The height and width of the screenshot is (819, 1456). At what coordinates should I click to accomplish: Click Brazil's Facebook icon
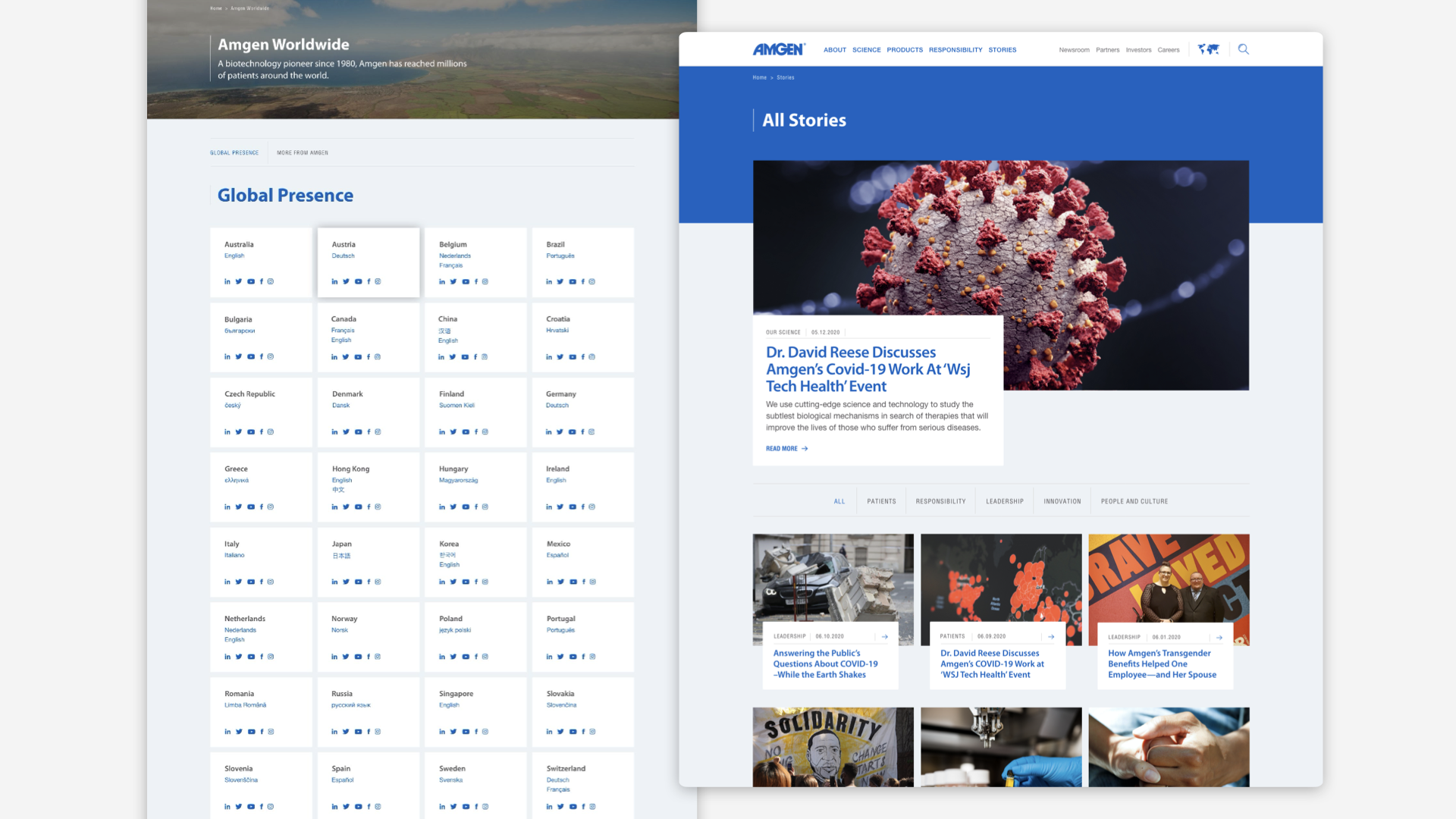582,281
